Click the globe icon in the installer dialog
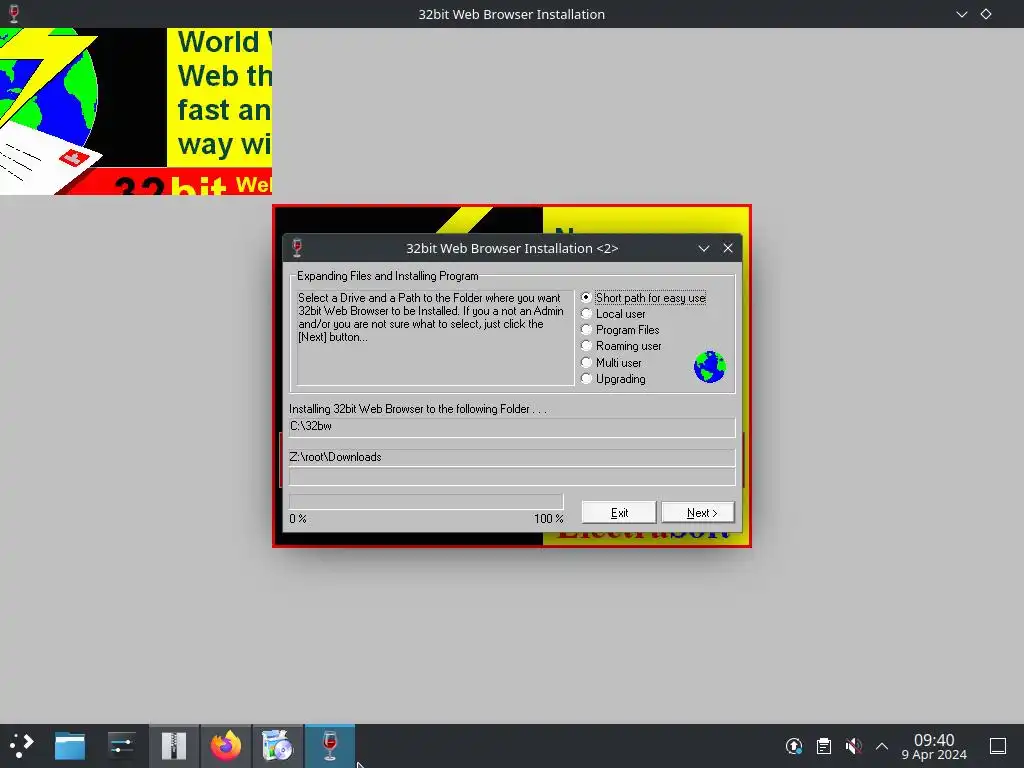The height and width of the screenshot is (768, 1024). (709, 366)
